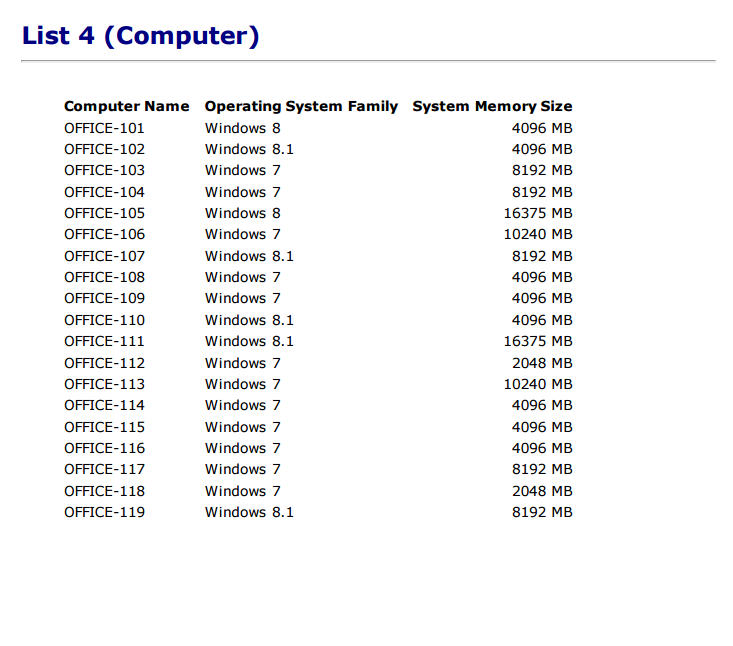This screenshot has width=733, height=646.
Task: Click Windows 8.1 in the OFFICE-111 row
Action: pos(249,341)
